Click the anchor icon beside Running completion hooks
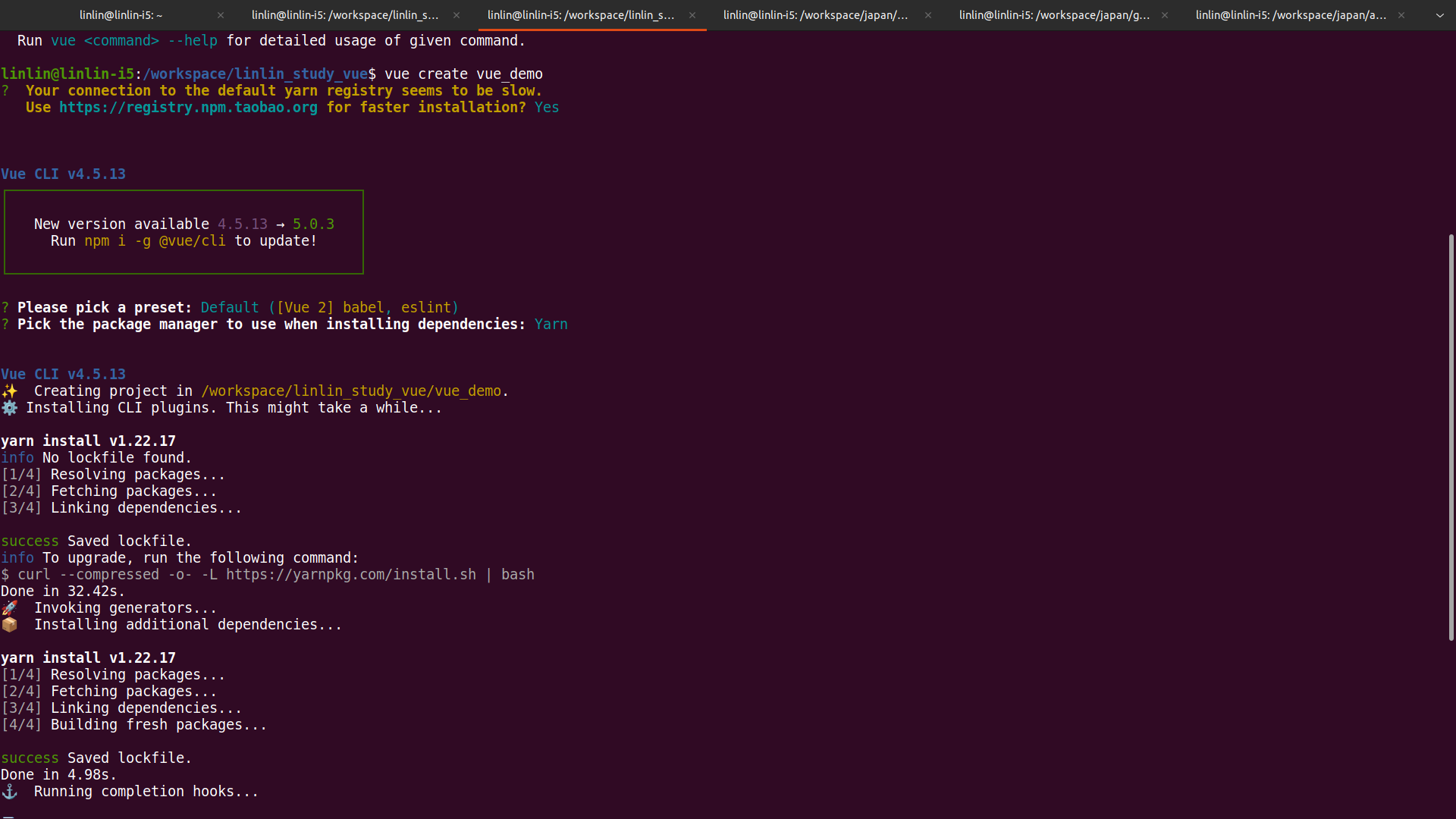1456x819 pixels. click(9, 792)
